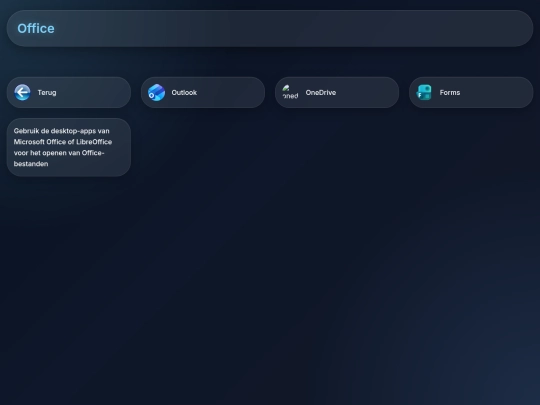This screenshot has width=540, height=405.
Task: Open the teal Forms icon
Action: click(424, 92)
